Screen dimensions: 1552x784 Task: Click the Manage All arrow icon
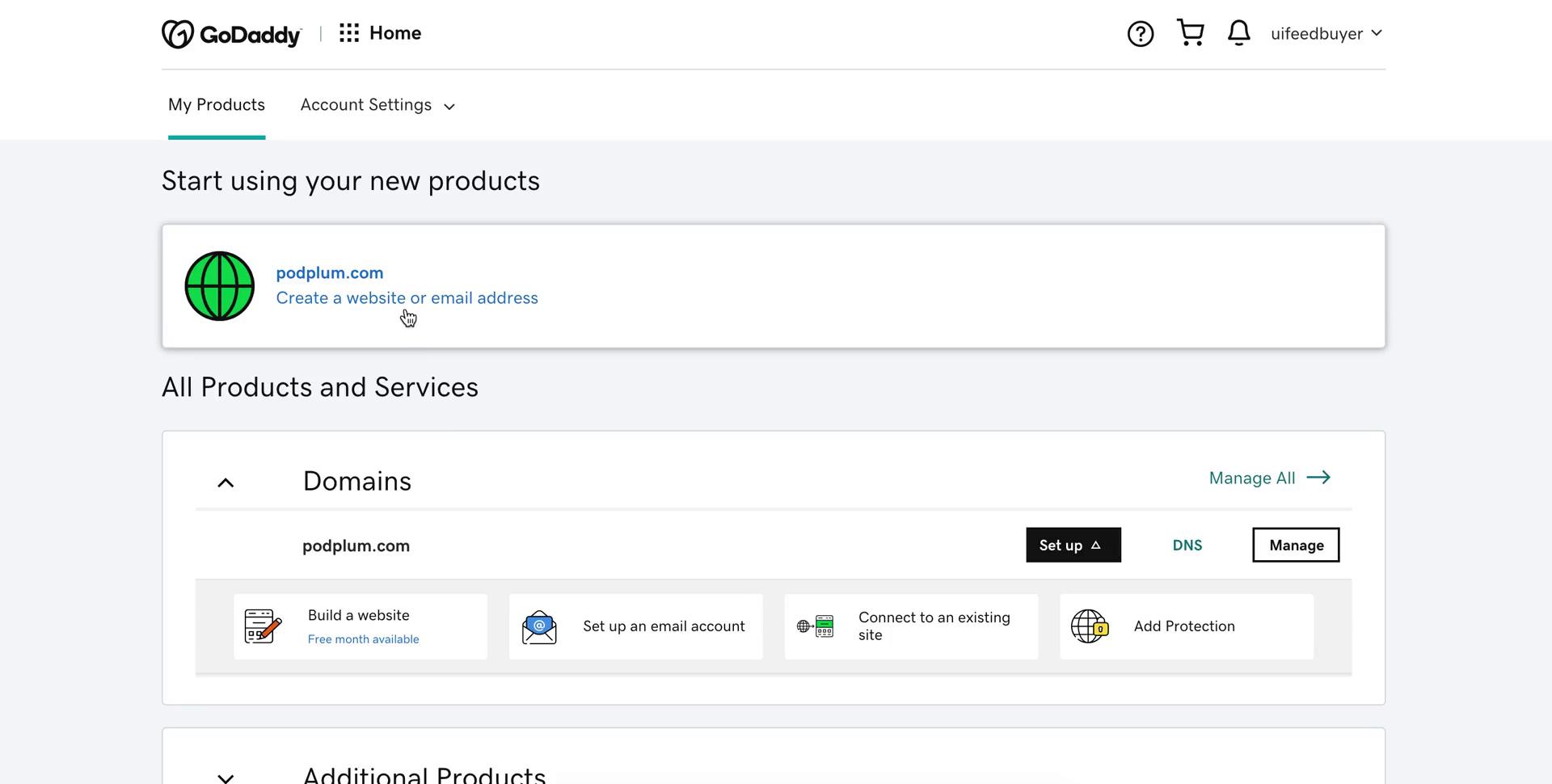pyautogui.click(x=1318, y=478)
